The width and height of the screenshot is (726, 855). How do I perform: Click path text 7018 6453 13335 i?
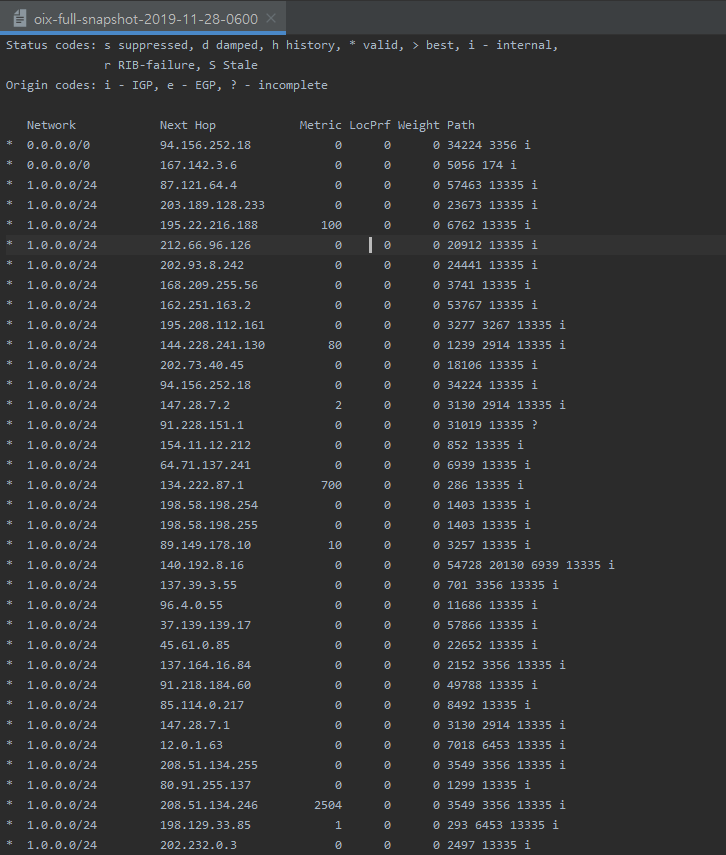point(506,745)
